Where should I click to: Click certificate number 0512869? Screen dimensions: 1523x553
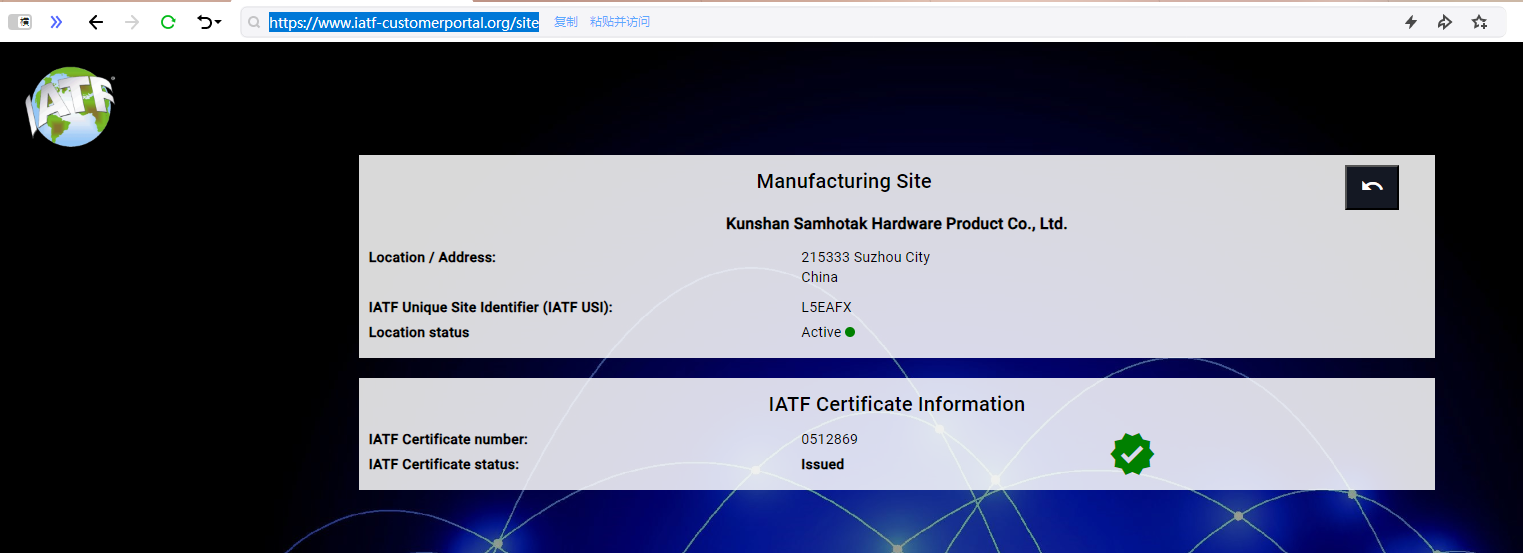[x=829, y=439]
